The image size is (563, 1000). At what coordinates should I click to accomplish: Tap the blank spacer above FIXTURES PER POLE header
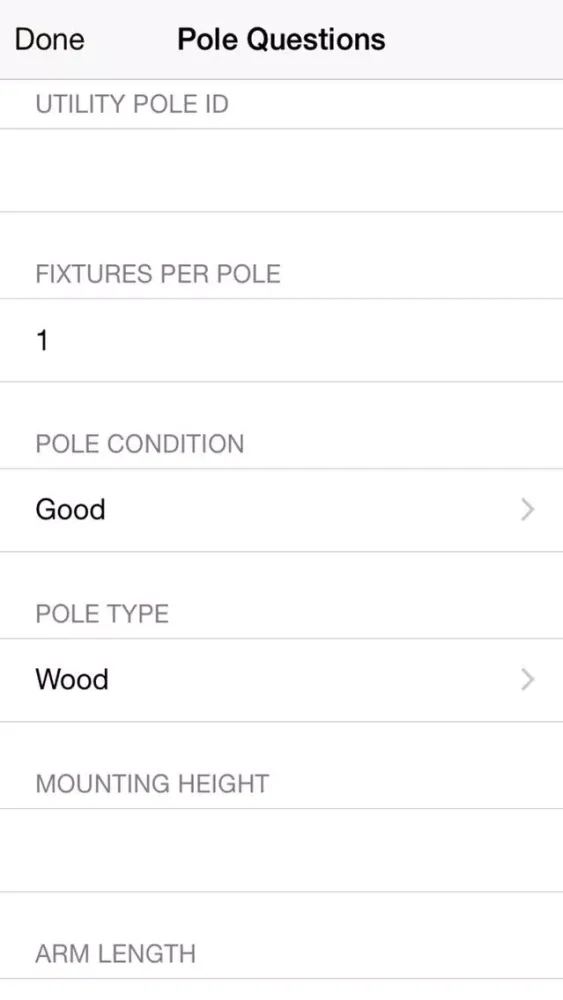pos(281,234)
